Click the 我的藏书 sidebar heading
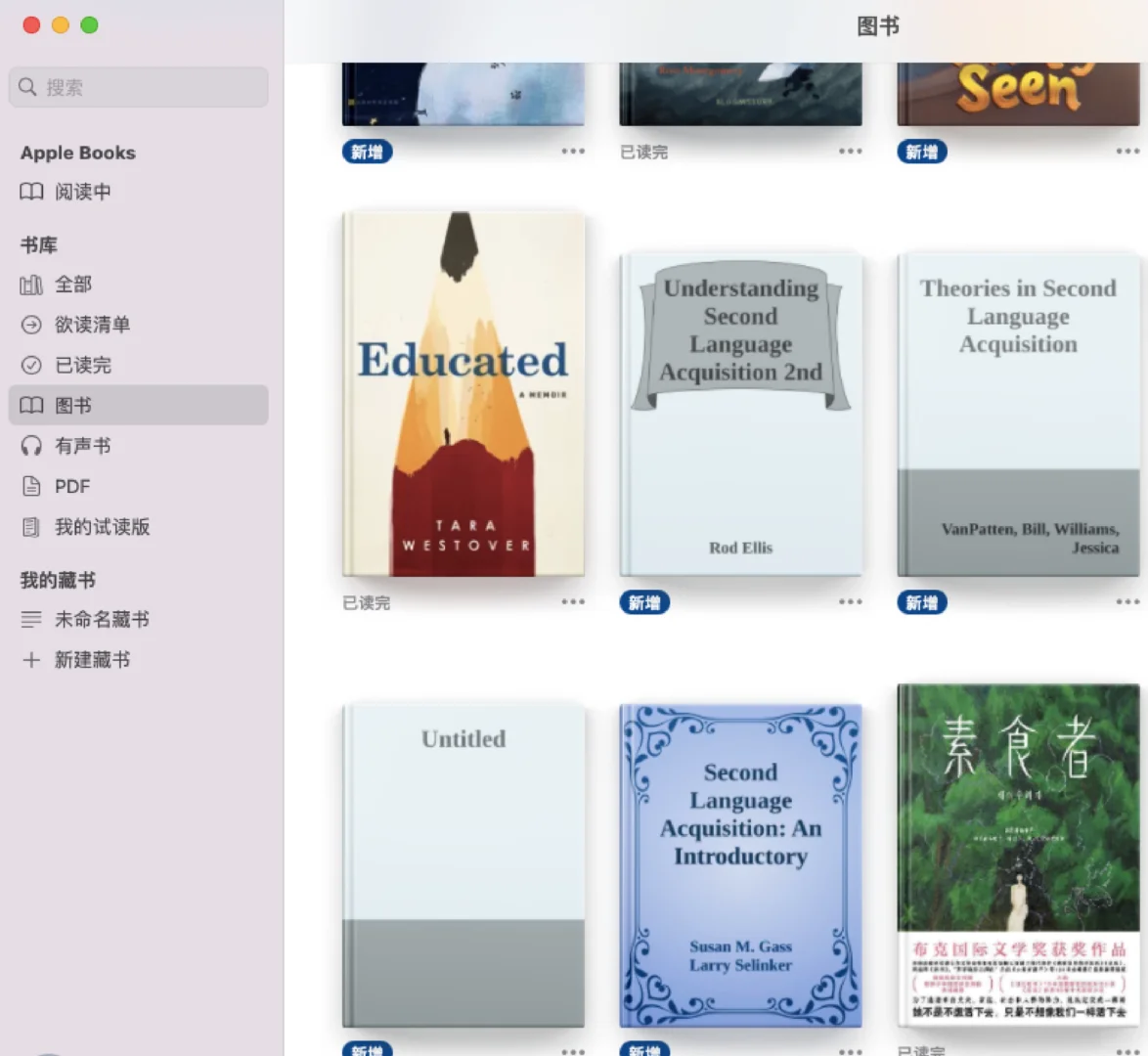Viewport: 1148px width, 1056px height. [58, 580]
